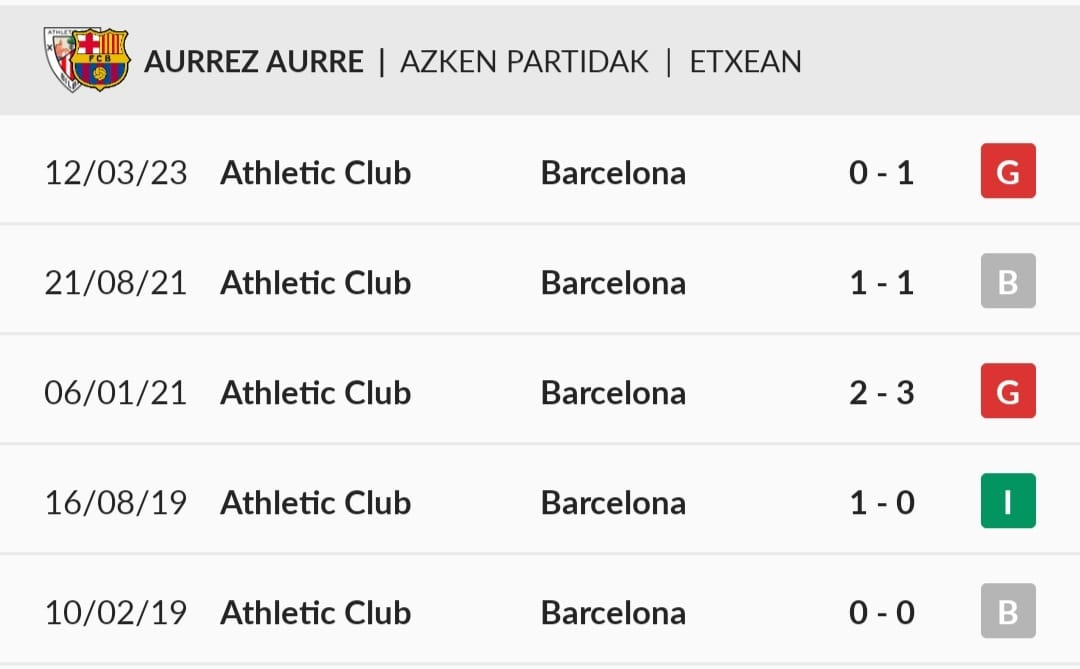Click red G badge for 12/03/23 match
Viewport: 1080px width, 669px height.
click(1008, 171)
